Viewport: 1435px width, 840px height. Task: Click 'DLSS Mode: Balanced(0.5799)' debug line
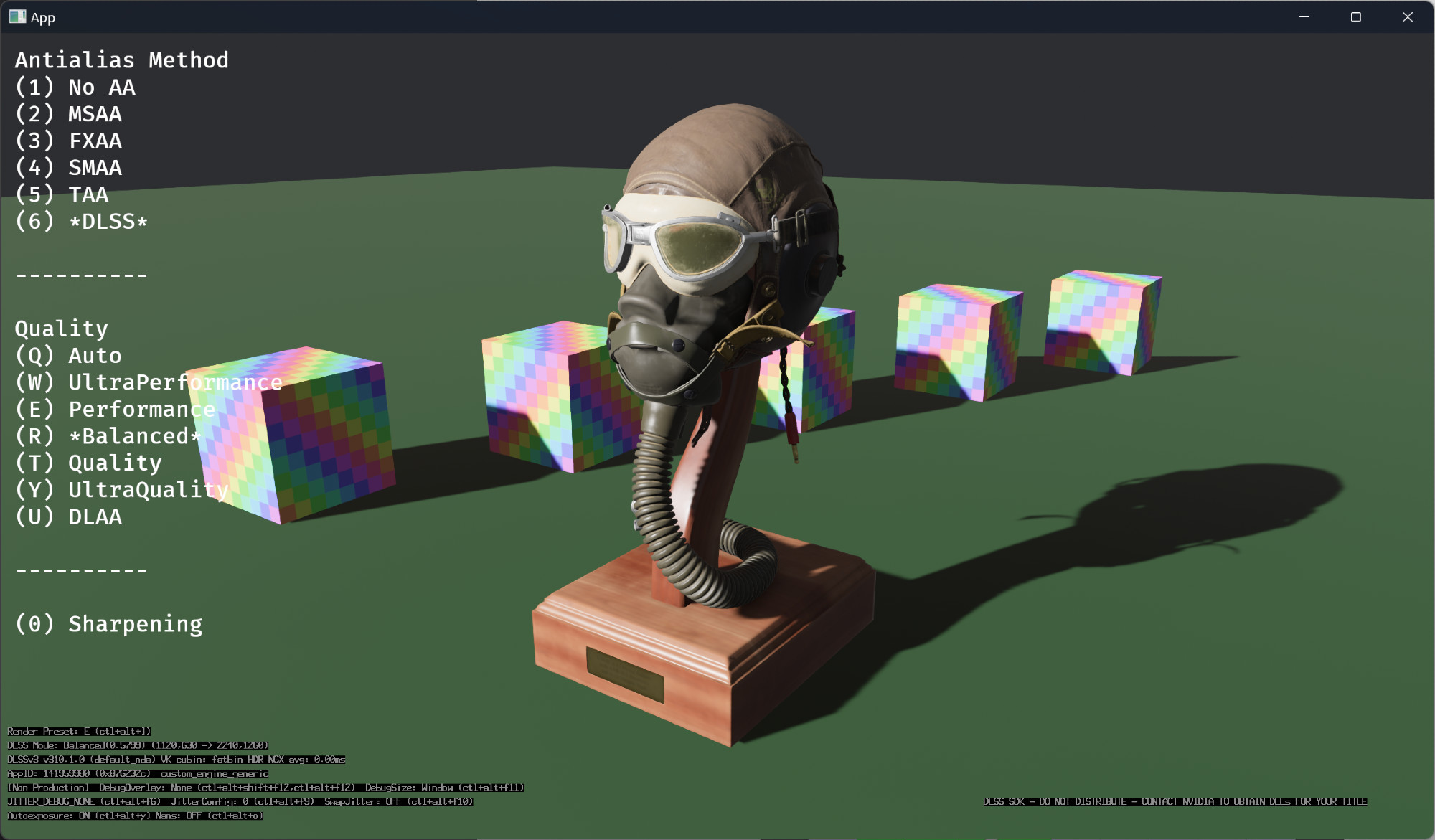[138, 745]
